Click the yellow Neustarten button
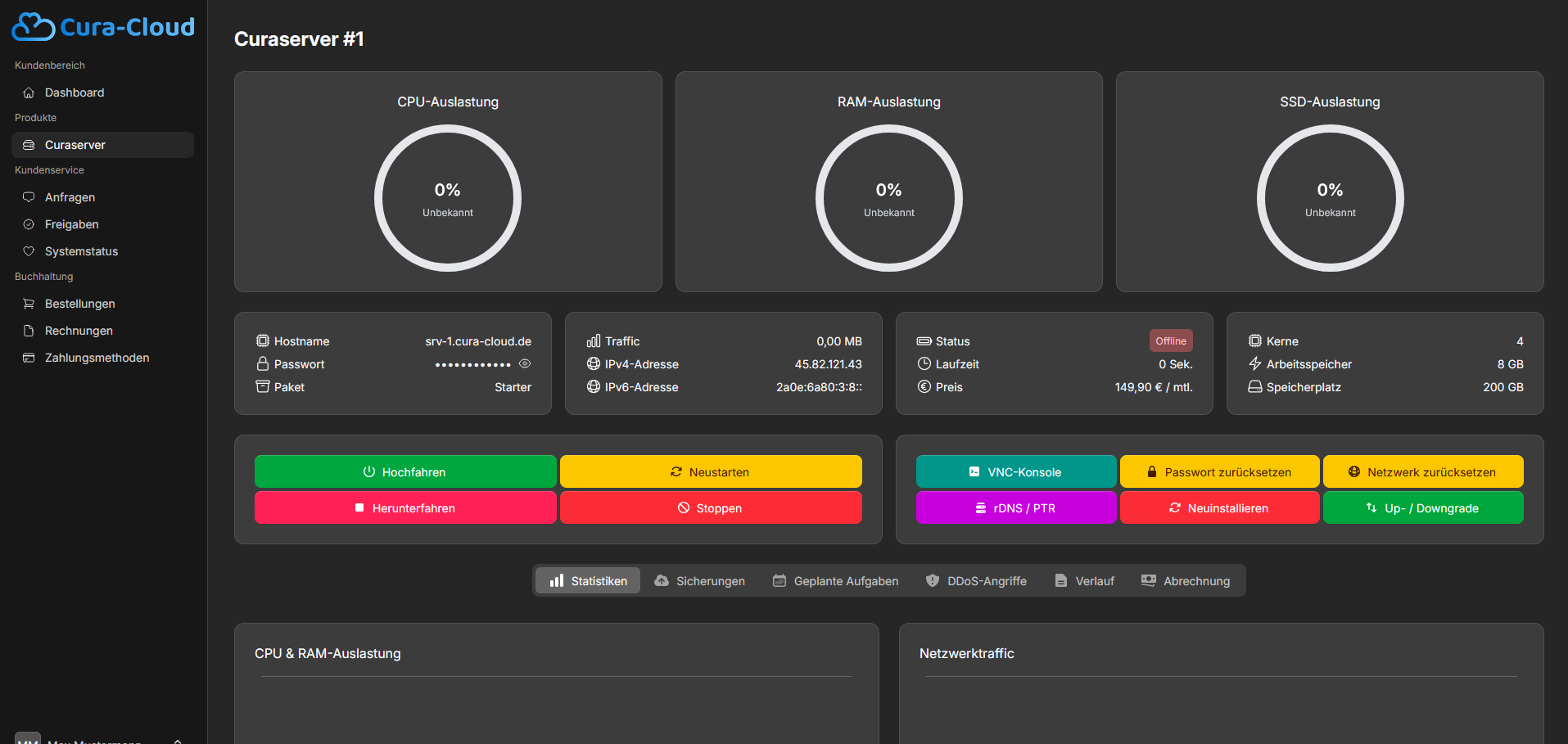Viewport: 1568px width, 744px height. click(710, 472)
